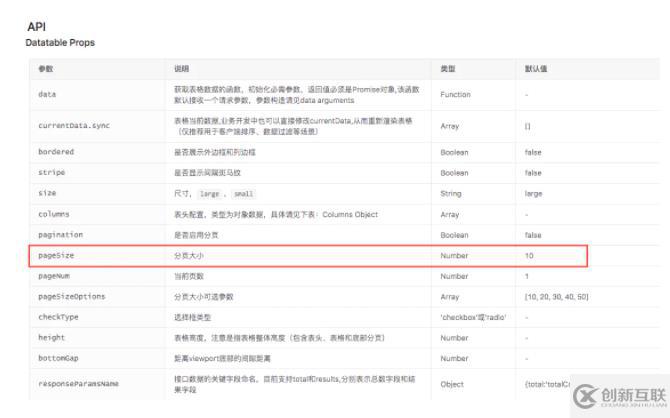Click "Number" type in height row

coord(454,338)
